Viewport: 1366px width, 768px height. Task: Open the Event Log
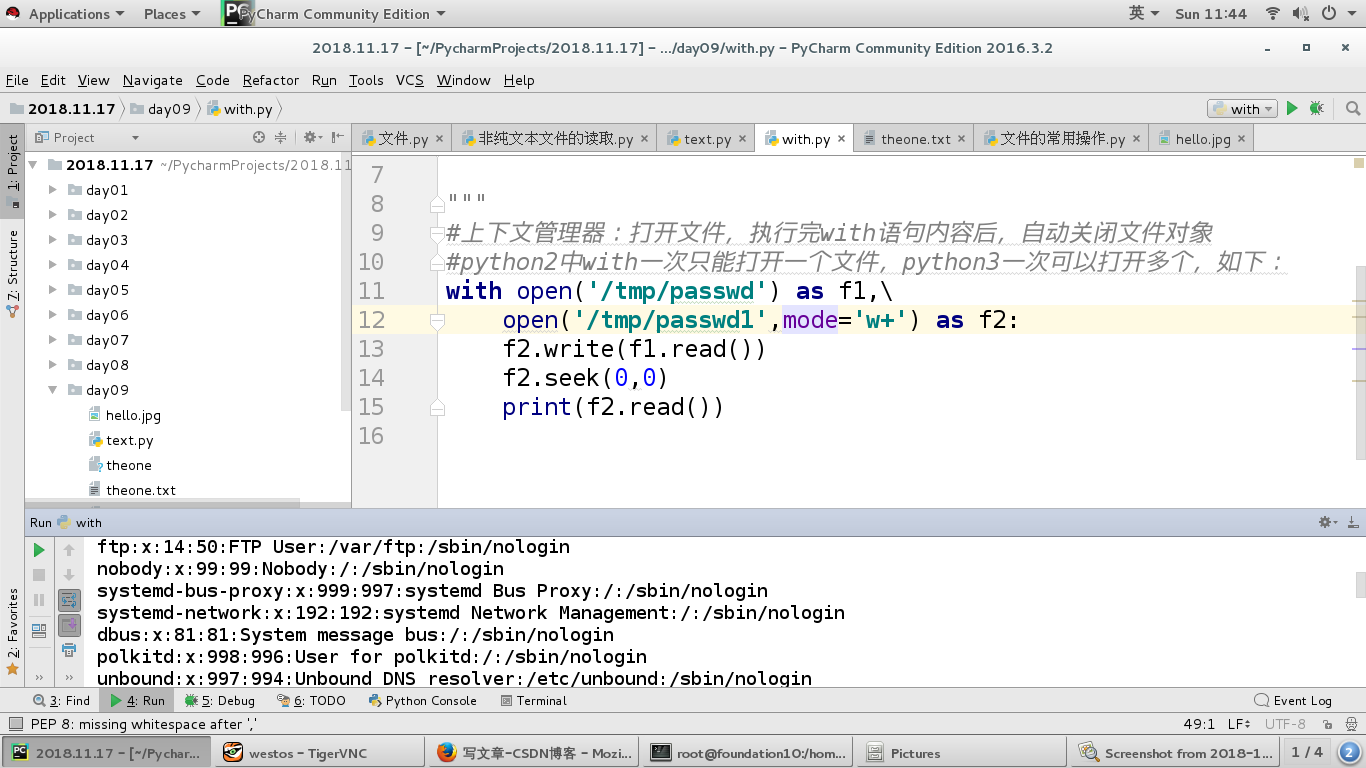point(1293,701)
